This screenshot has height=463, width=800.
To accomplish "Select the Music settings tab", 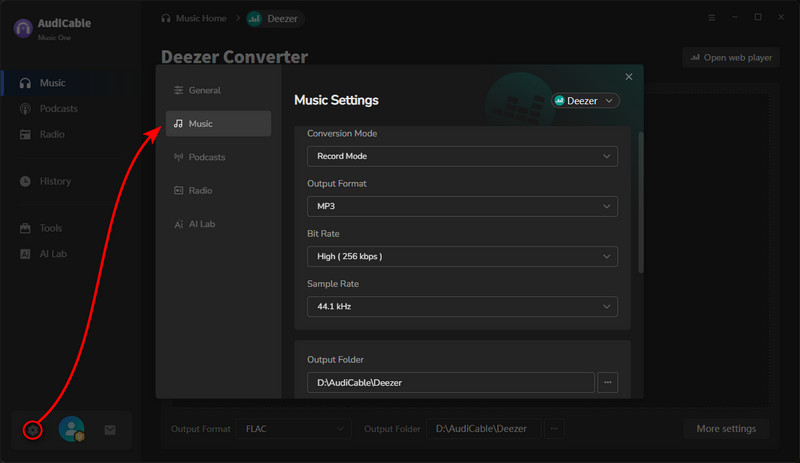I will (218, 124).
